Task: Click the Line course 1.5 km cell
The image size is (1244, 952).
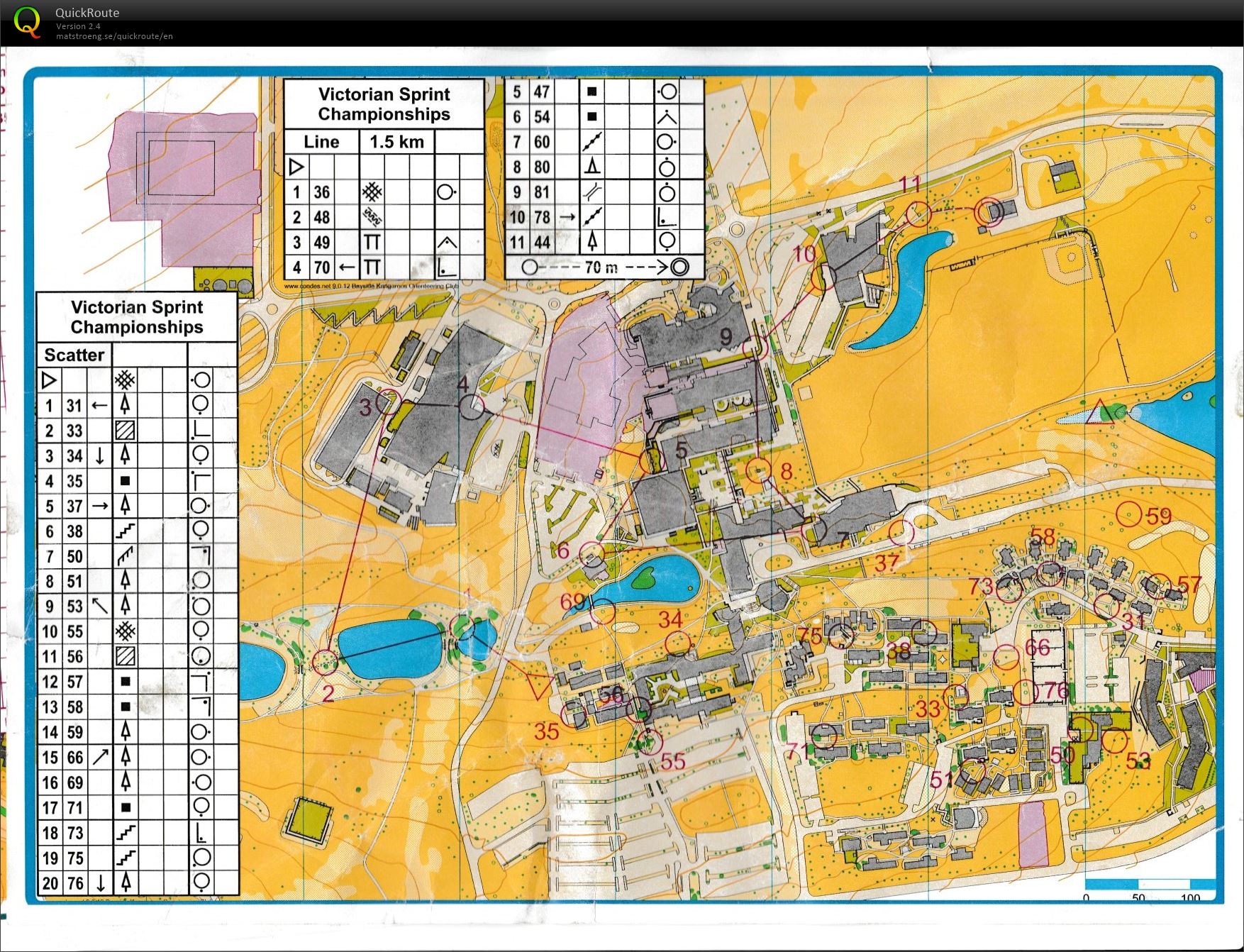Action: tap(396, 142)
